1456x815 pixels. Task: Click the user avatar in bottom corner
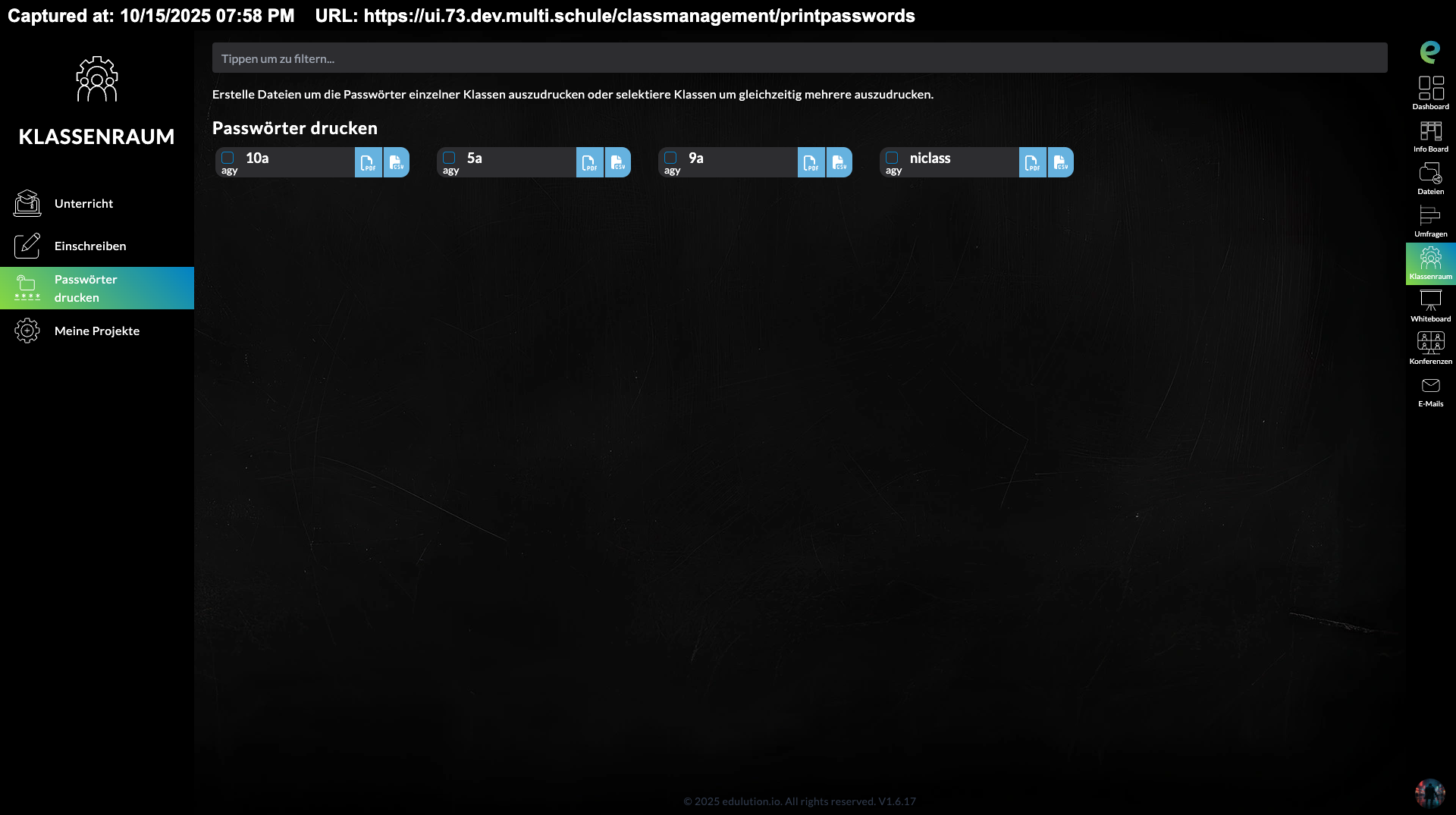coord(1429,793)
